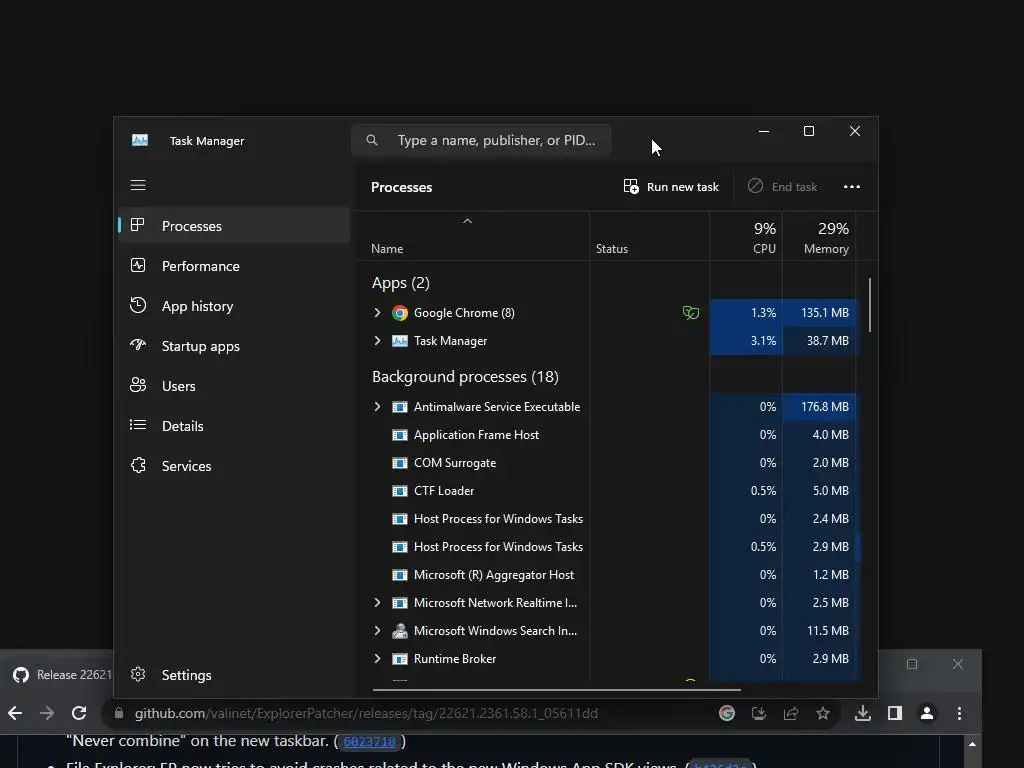Expand the Google Chrome process group
The width and height of the screenshot is (1024, 768).
377,313
